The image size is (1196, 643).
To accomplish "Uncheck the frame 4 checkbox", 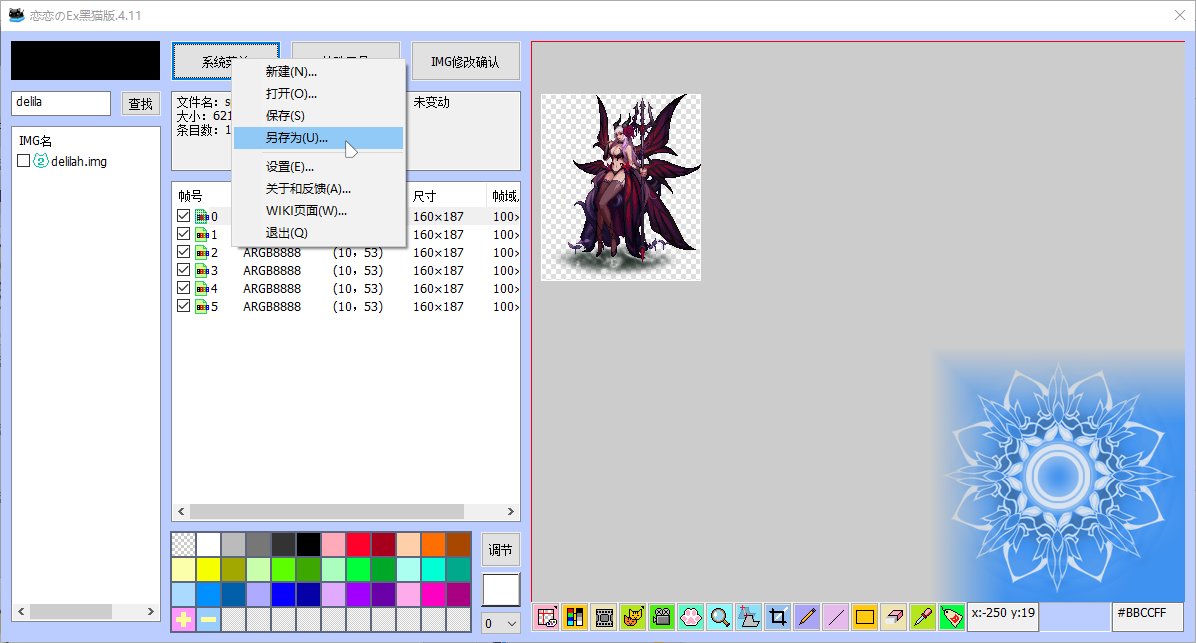I will click(x=184, y=288).
